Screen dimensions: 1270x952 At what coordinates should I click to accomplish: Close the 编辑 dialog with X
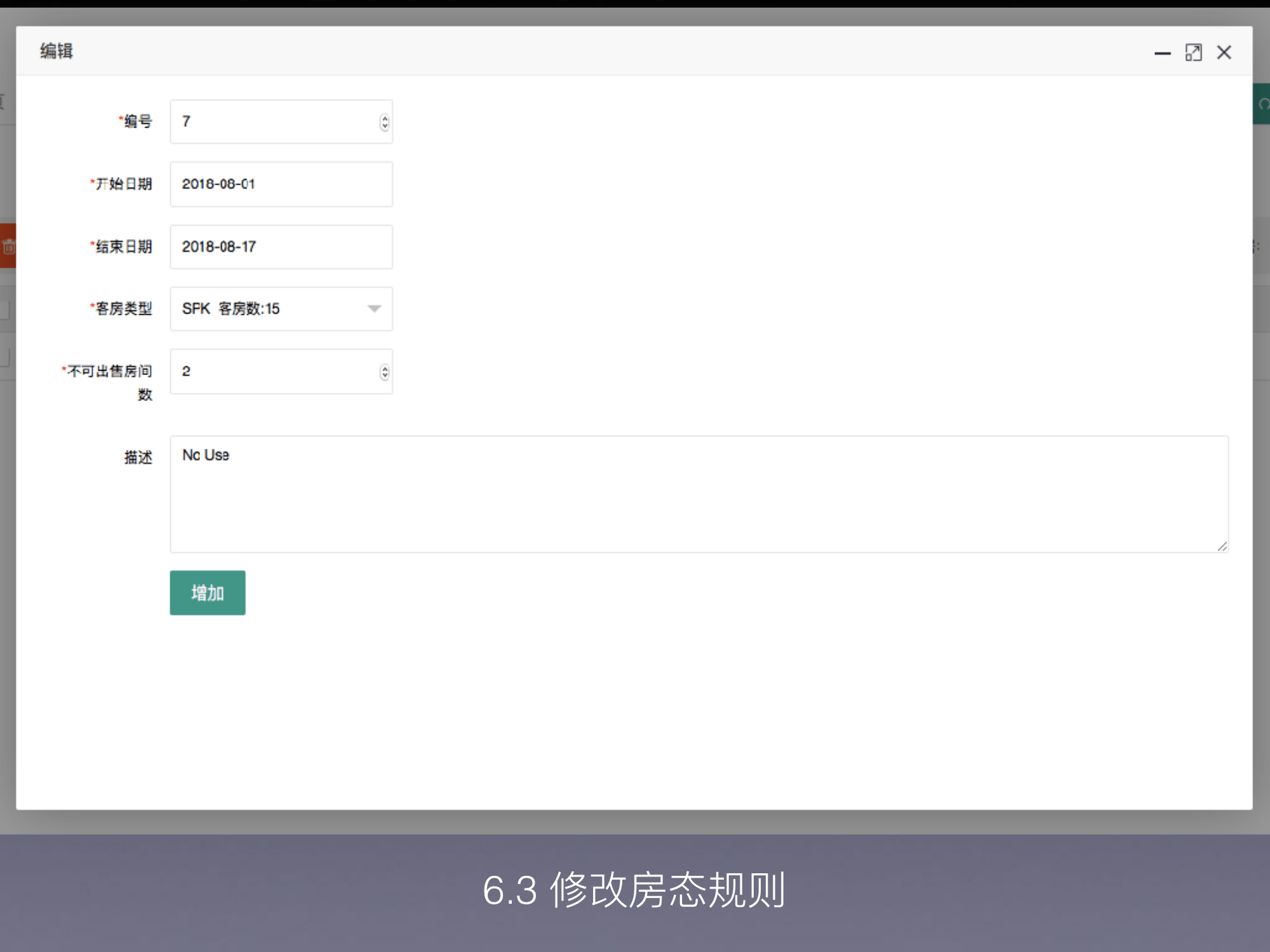pyautogui.click(x=1224, y=53)
